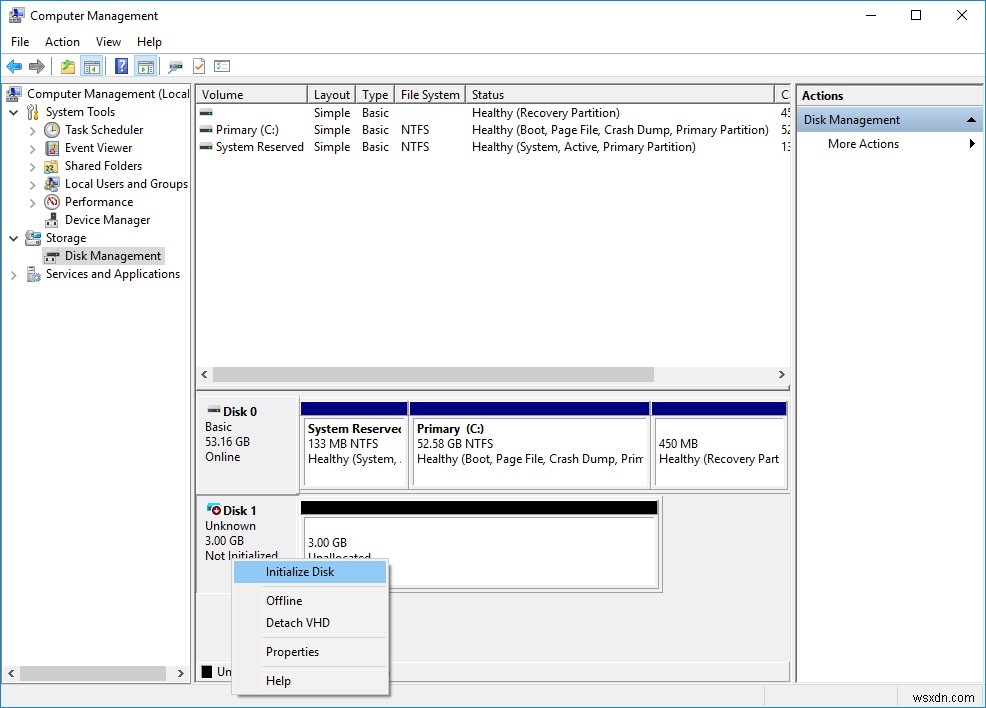
Task: Click the Event Viewer icon
Action: click(52, 148)
